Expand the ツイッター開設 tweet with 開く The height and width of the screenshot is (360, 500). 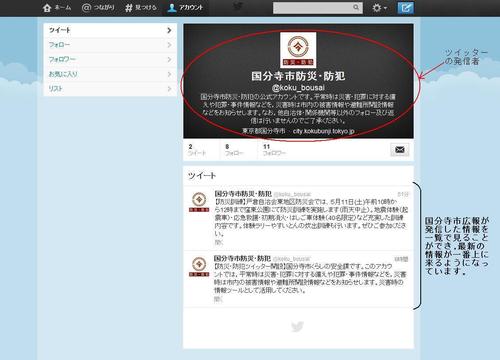click(218, 299)
